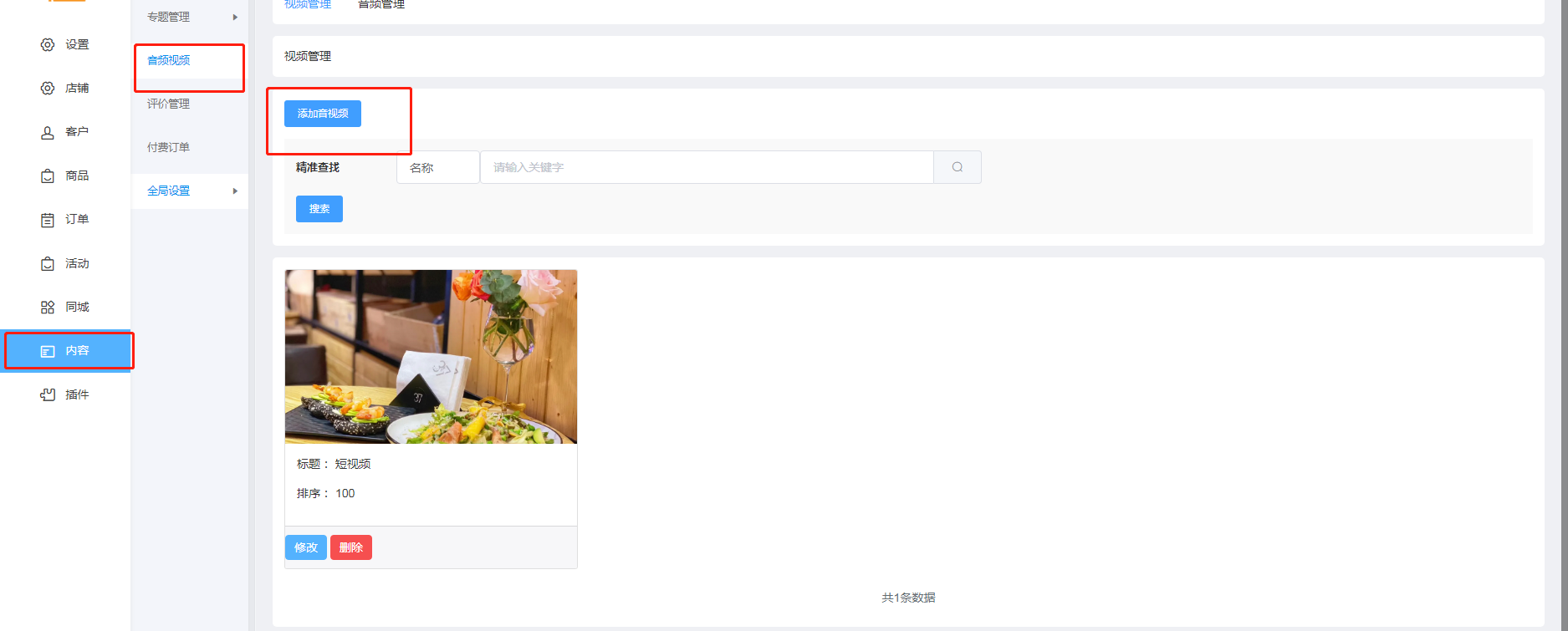Click the 请输入关键字 keyword input field
Image resolution: width=1568 pixels, height=631 pixels.
pos(707,167)
